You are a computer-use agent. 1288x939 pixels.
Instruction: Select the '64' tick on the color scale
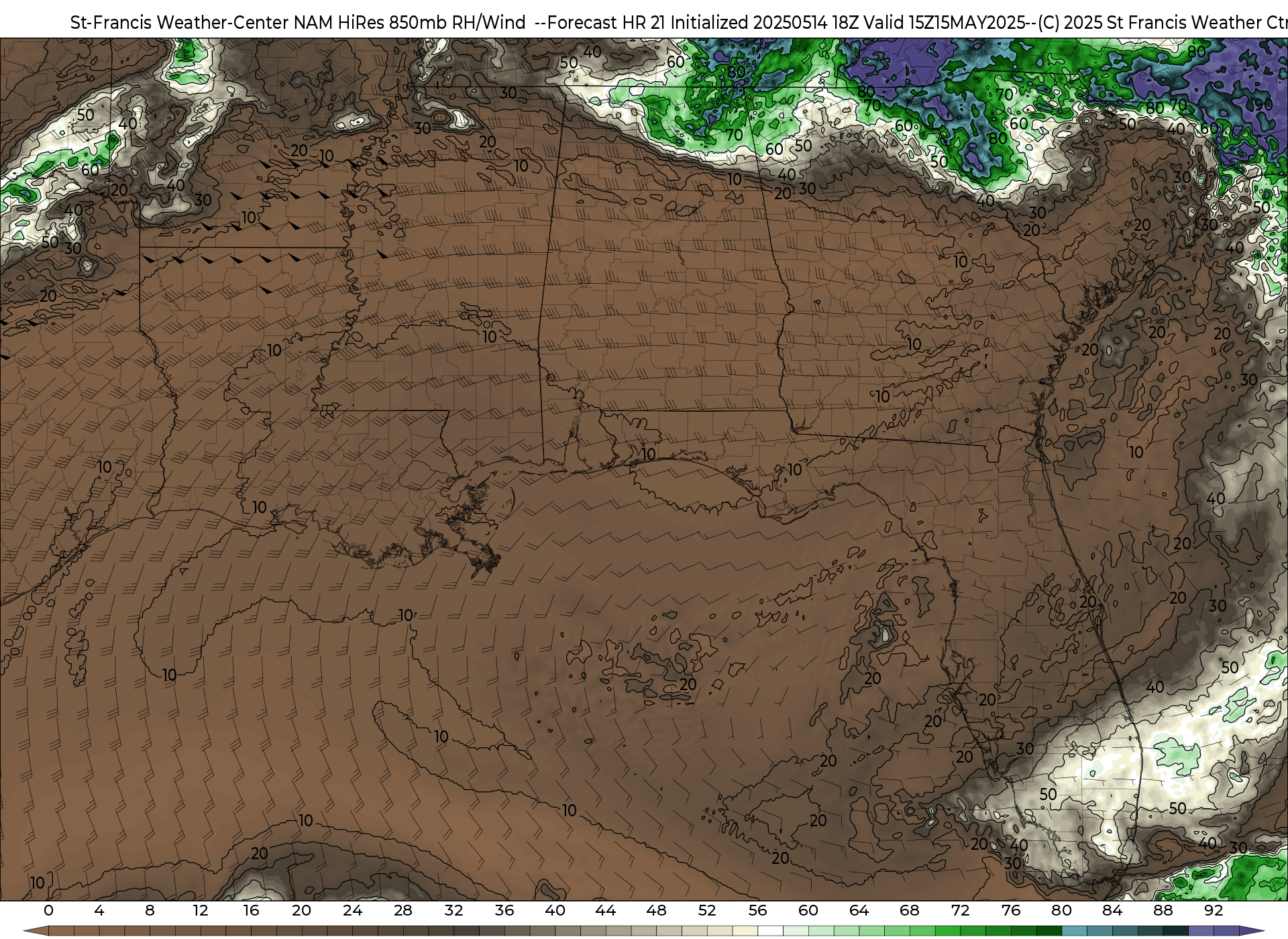(x=859, y=910)
